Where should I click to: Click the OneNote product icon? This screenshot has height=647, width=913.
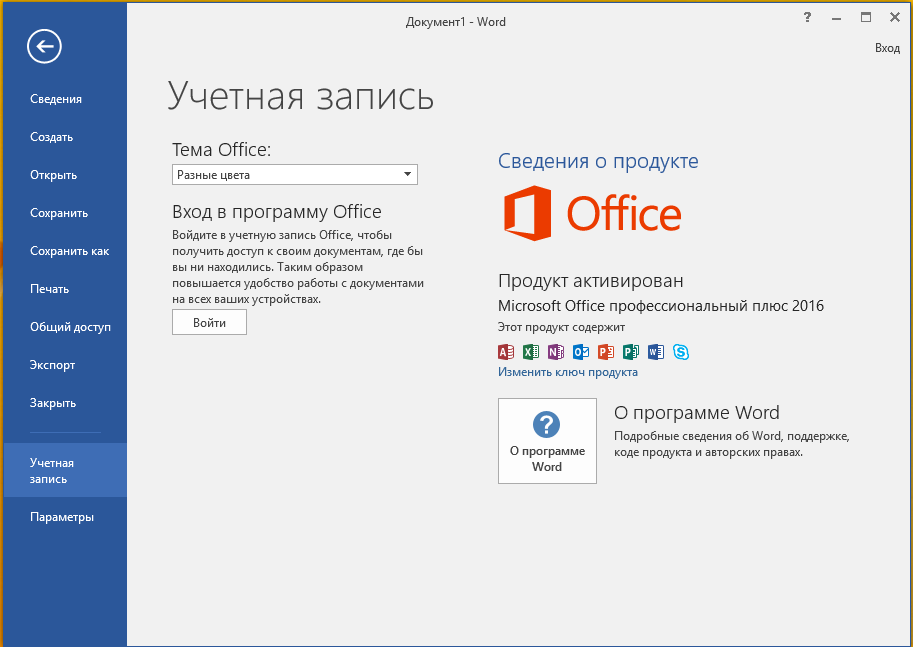tap(556, 352)
